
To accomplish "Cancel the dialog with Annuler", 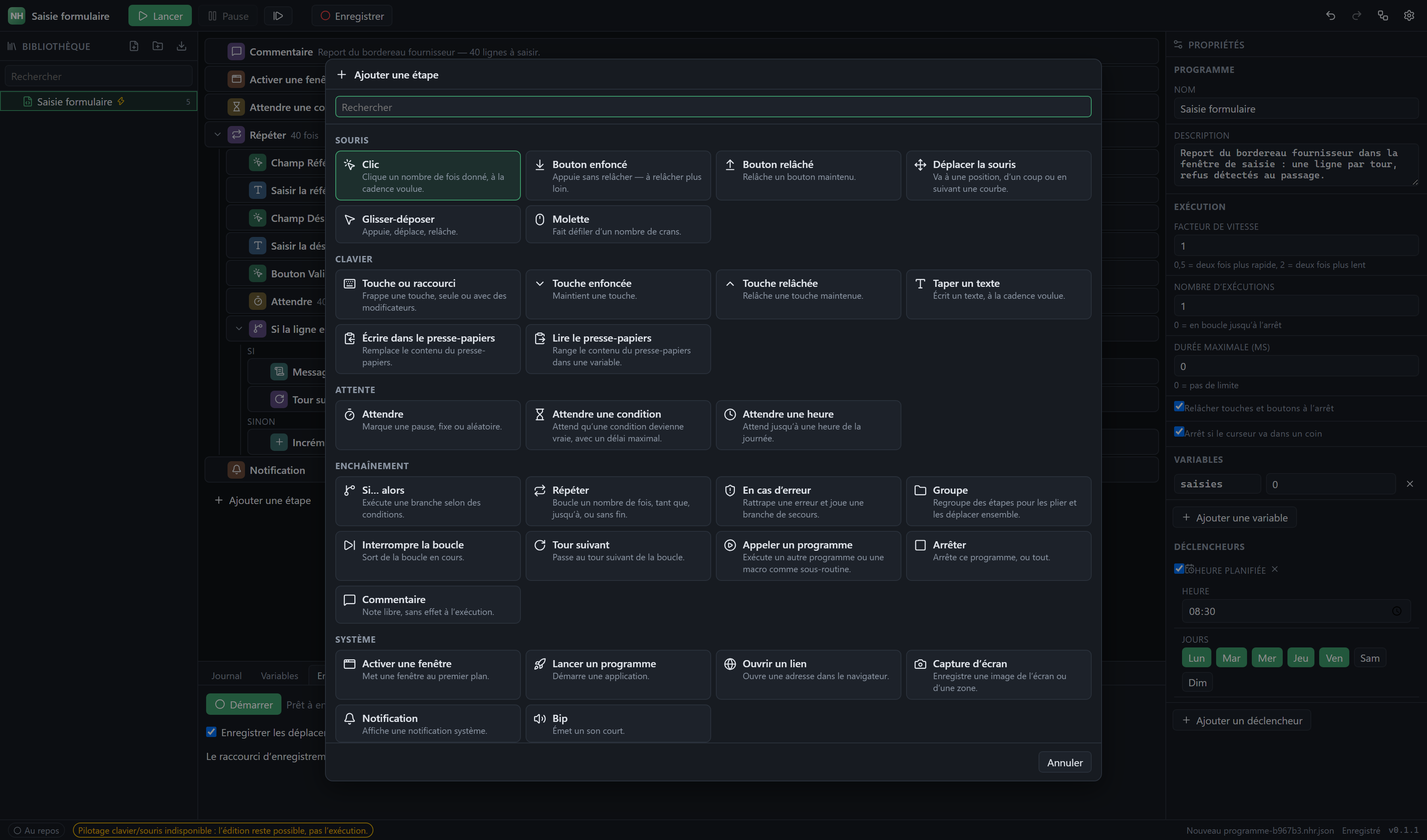I will [x=1065, y=762].
